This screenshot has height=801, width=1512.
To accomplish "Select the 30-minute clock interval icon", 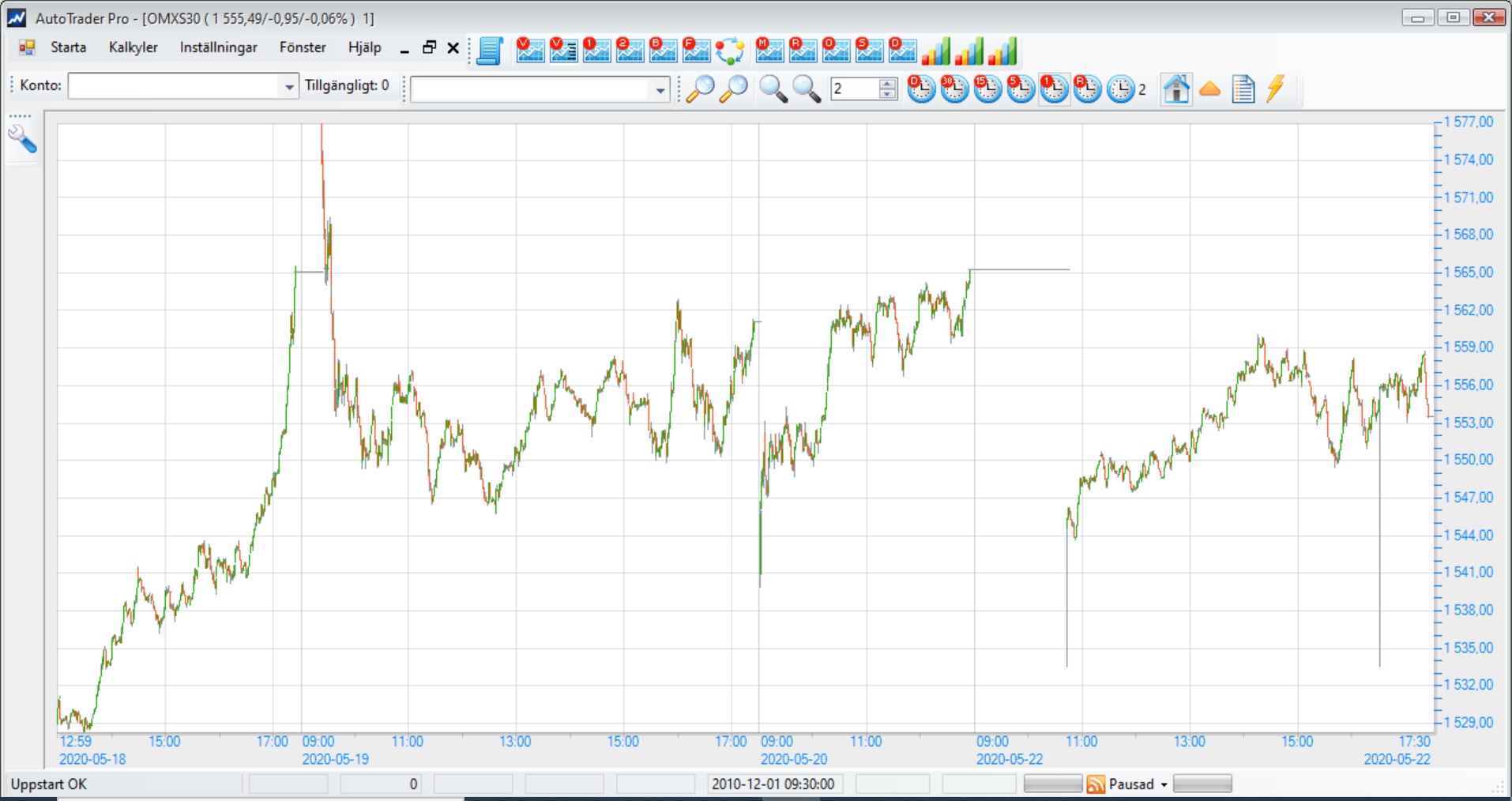I will (954, 89).
